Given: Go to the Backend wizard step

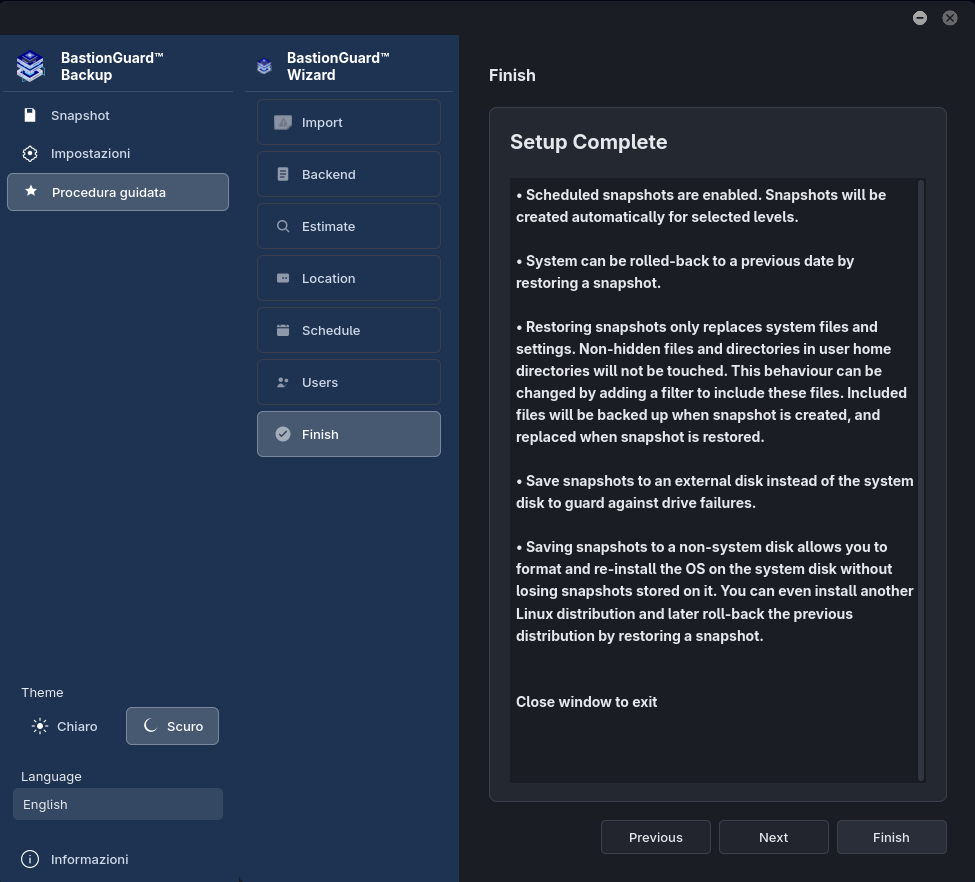Looking at the screenshot, I should 349,174.
